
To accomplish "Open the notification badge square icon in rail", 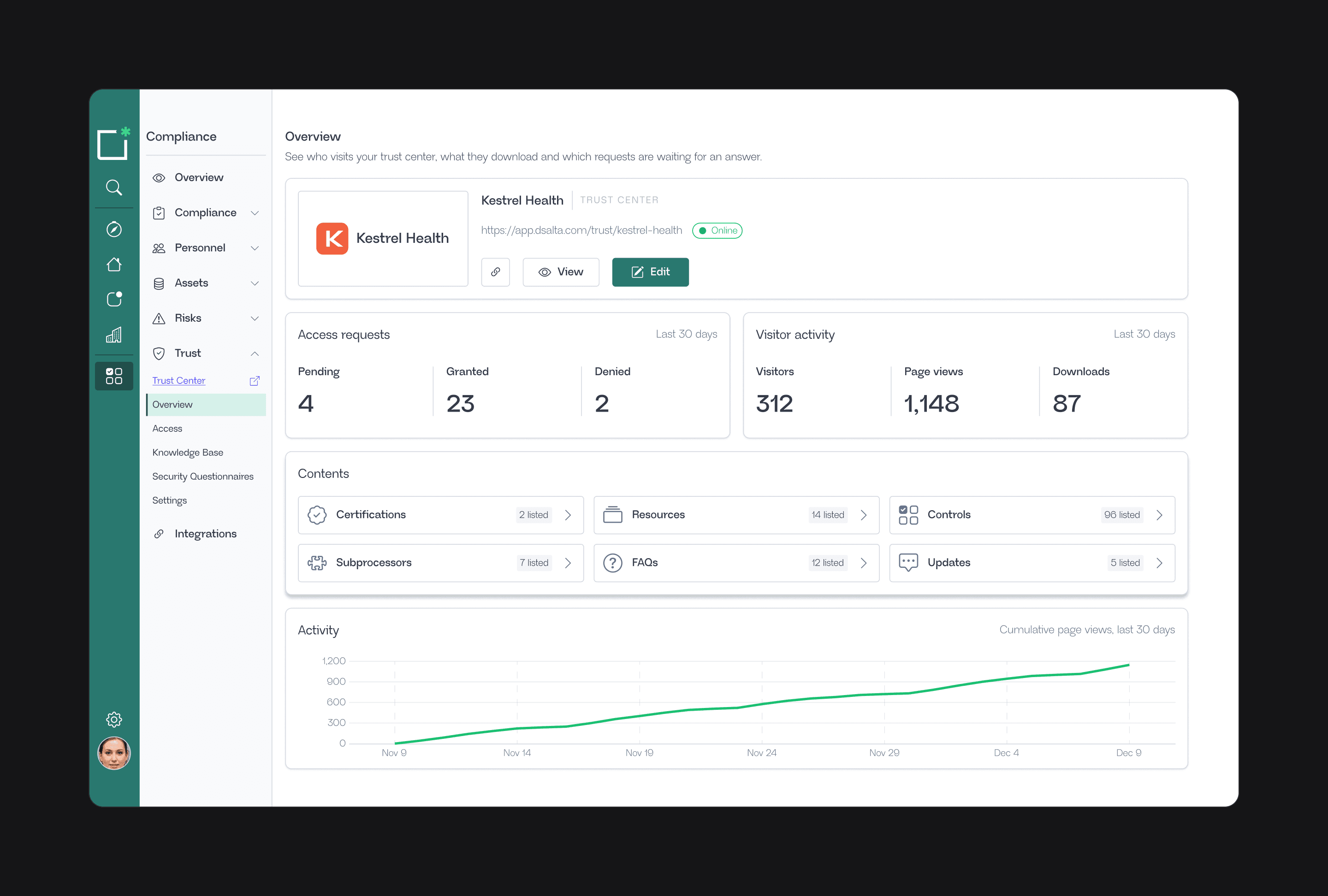I will pyautogui.click(x=114, y=299).
